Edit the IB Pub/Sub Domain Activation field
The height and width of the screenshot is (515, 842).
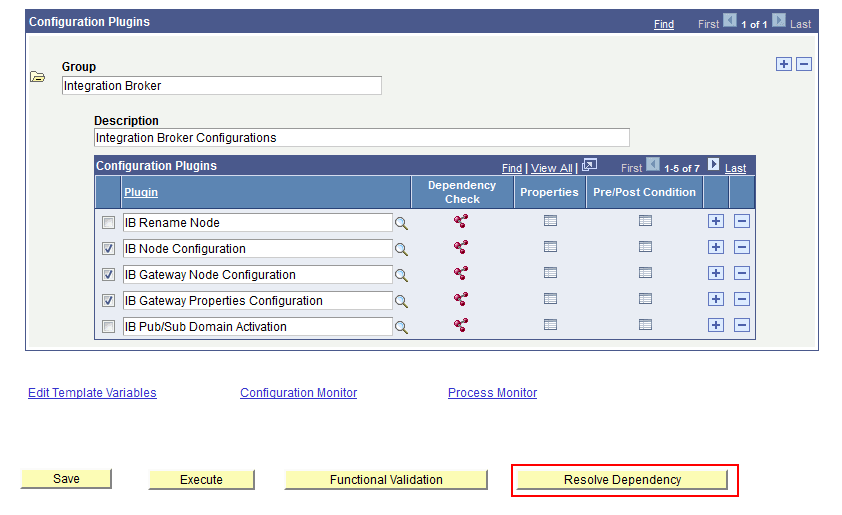coord(258,327)
